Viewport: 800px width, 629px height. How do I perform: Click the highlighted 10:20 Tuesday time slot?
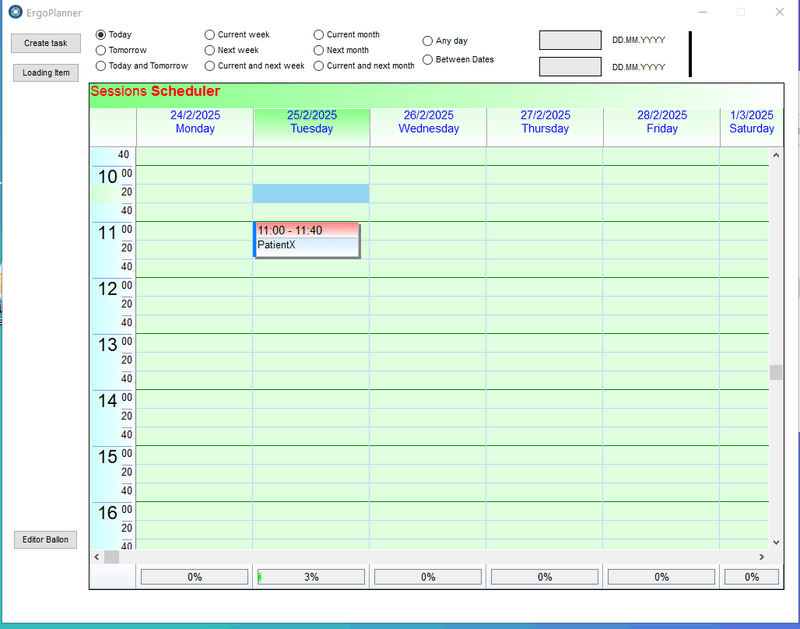[311, 193]
